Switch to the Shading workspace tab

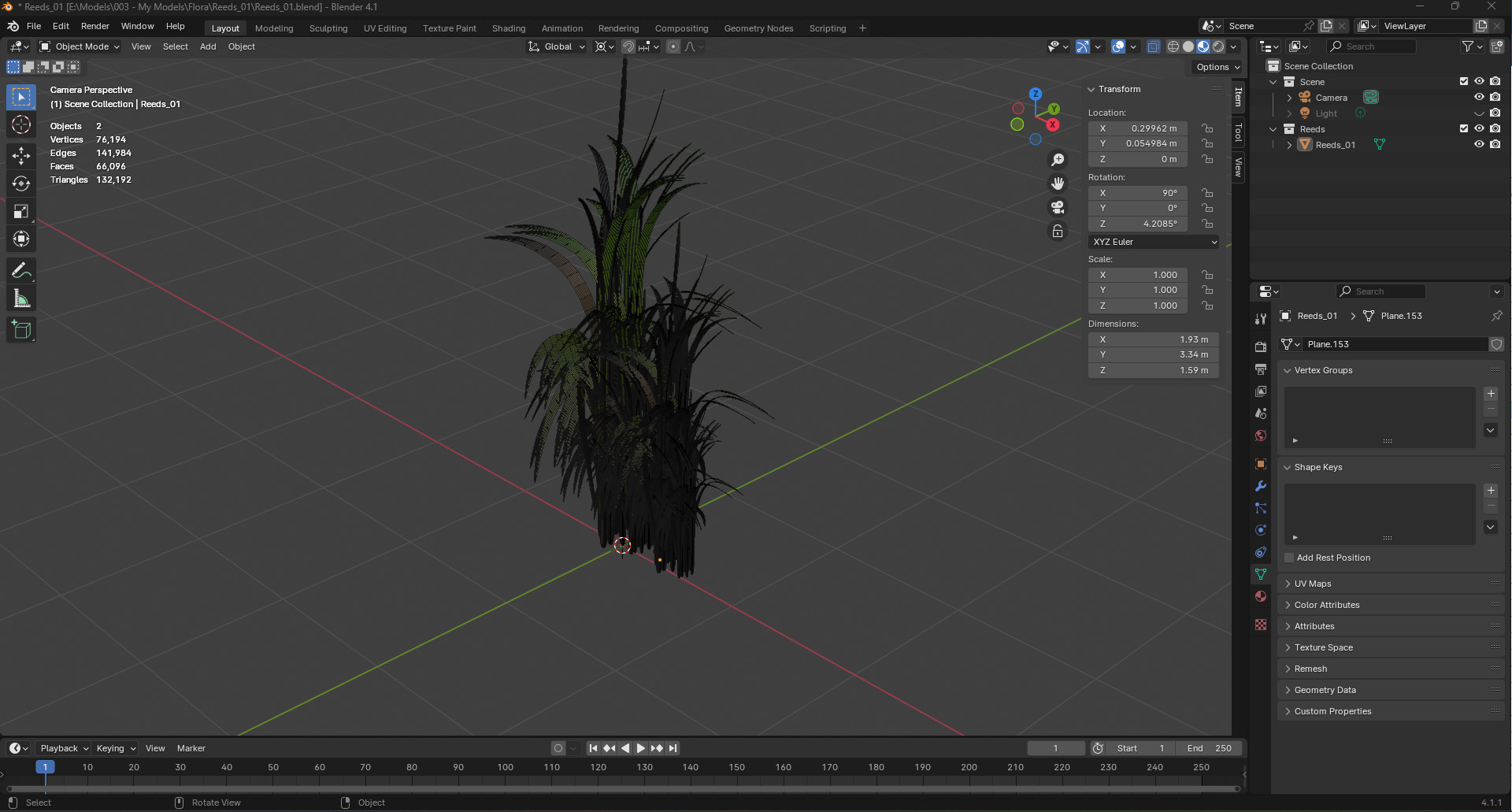509,28
